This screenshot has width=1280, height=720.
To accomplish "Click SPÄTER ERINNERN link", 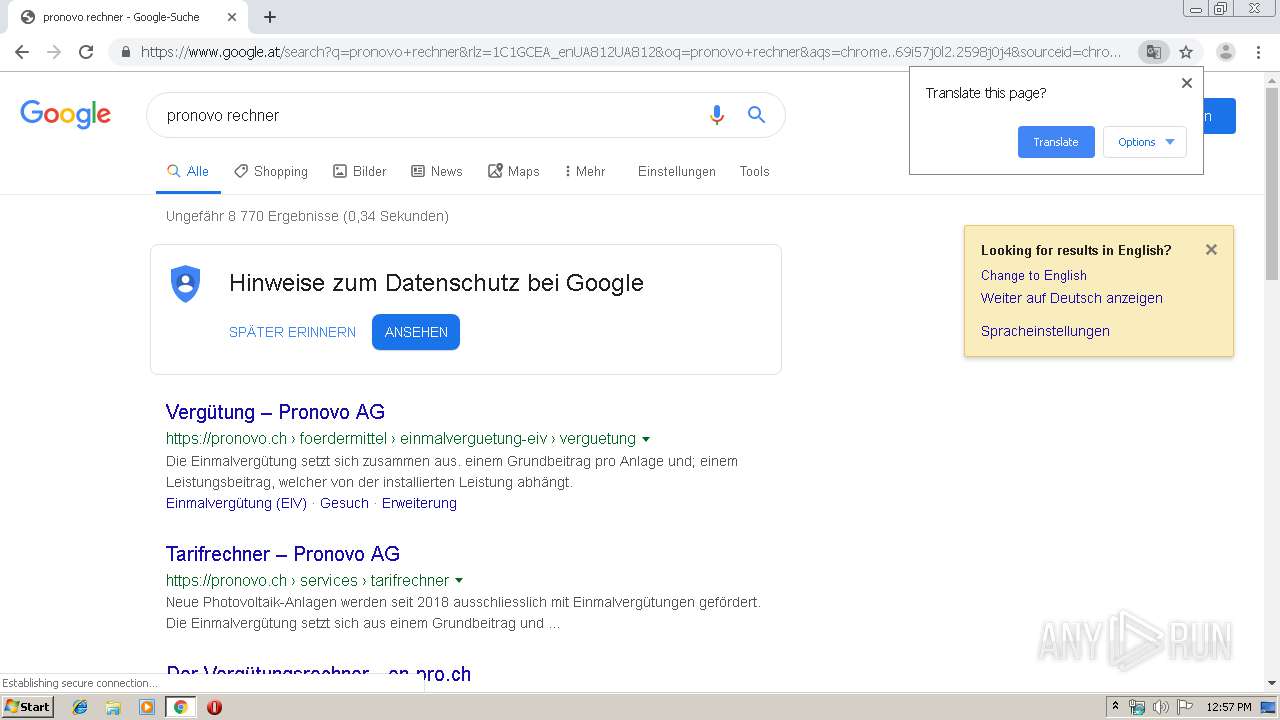I will 292,332.
